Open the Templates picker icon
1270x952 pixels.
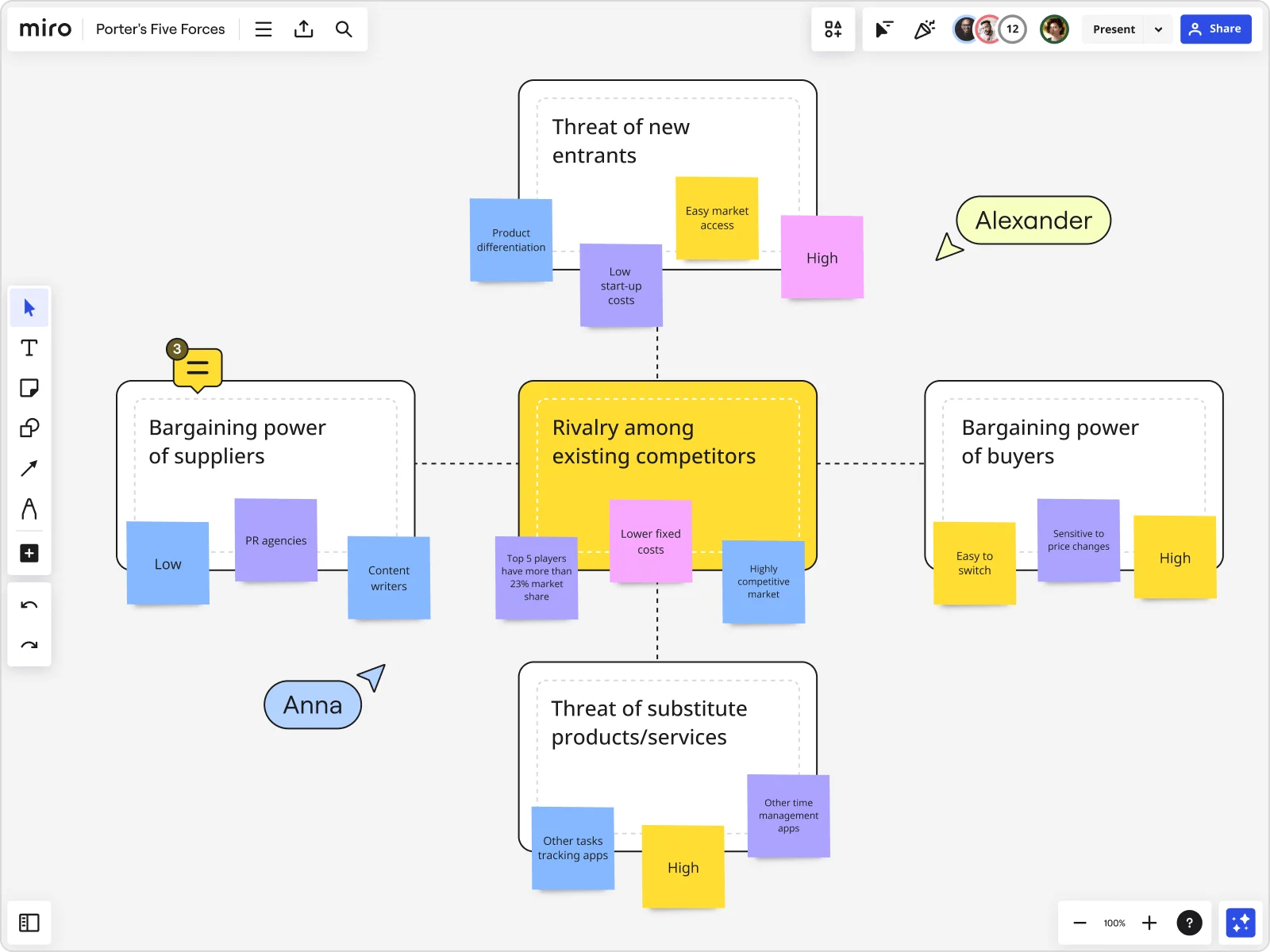[833, 29]
